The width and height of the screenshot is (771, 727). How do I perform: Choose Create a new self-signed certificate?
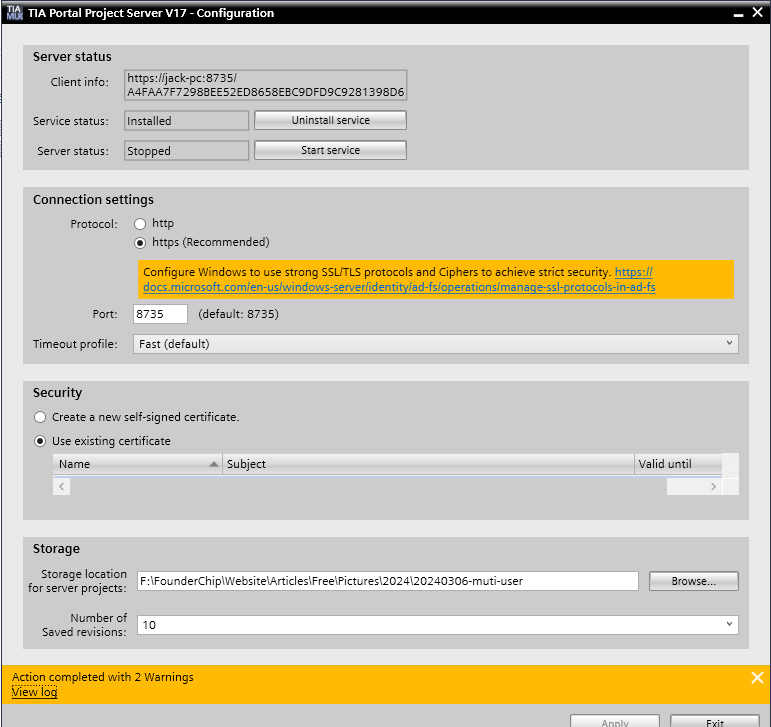tap(40, 417)
